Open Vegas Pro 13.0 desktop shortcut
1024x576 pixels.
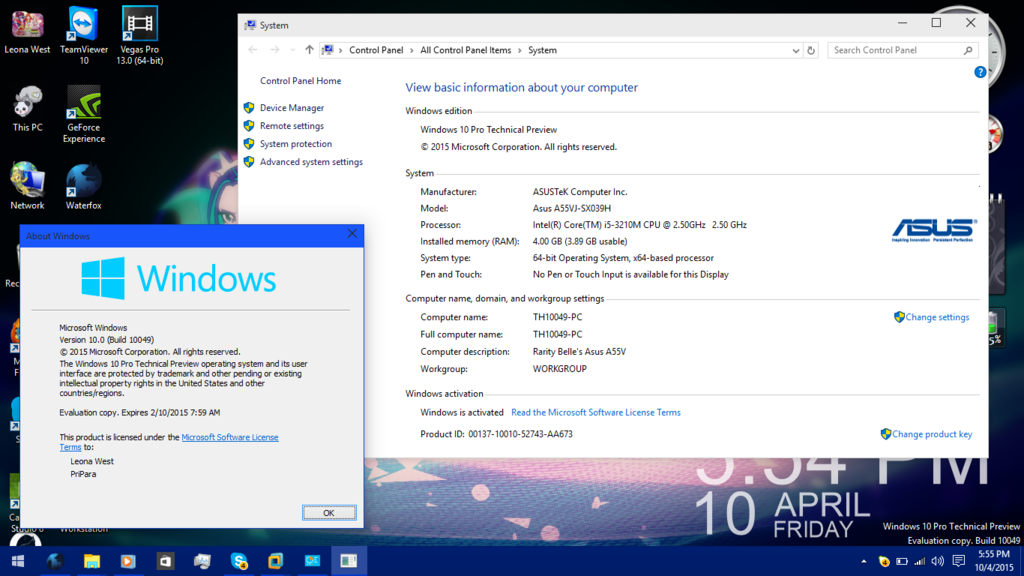tap(140, 36)
